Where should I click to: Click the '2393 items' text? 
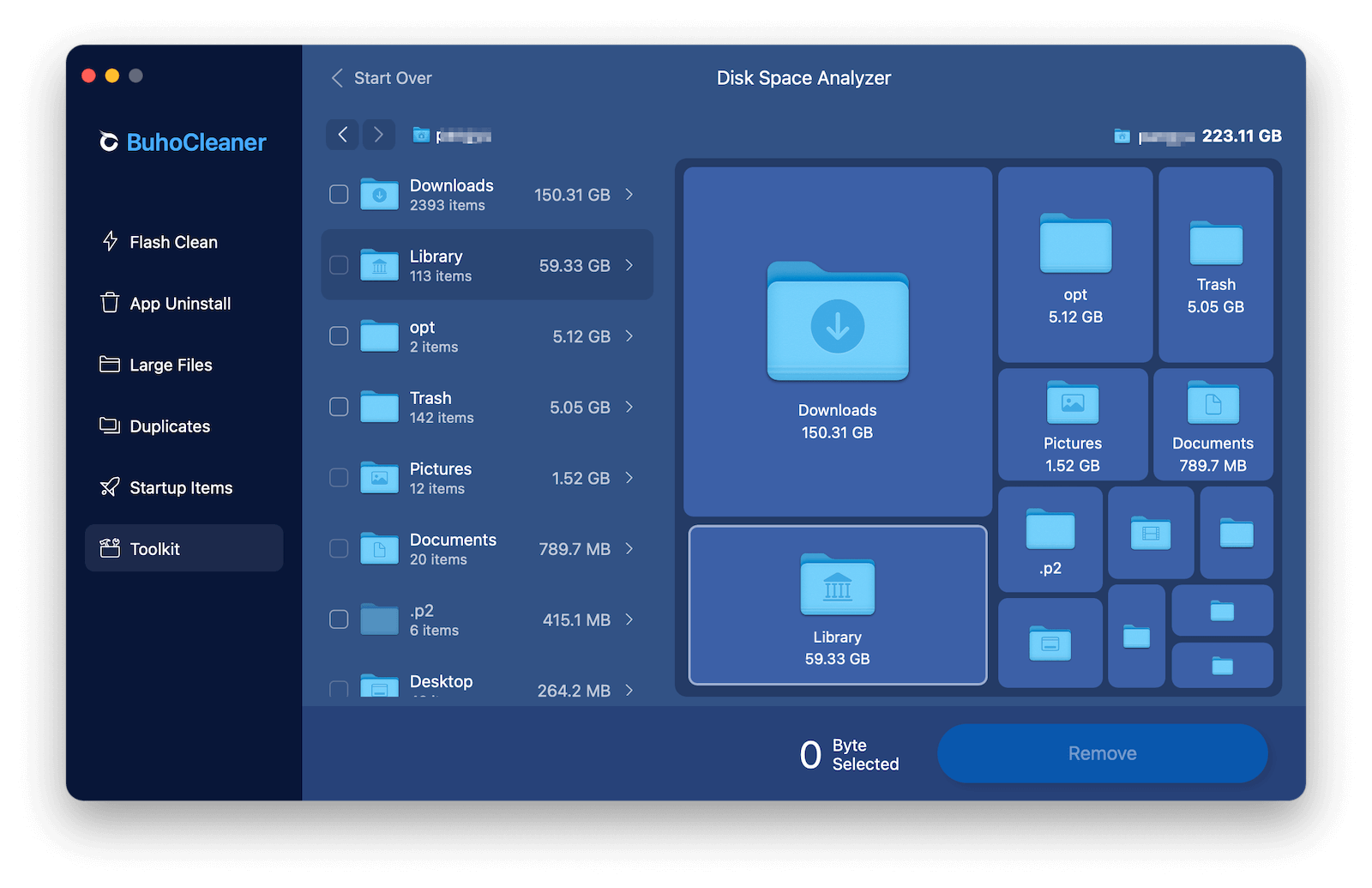pos(448,206)
